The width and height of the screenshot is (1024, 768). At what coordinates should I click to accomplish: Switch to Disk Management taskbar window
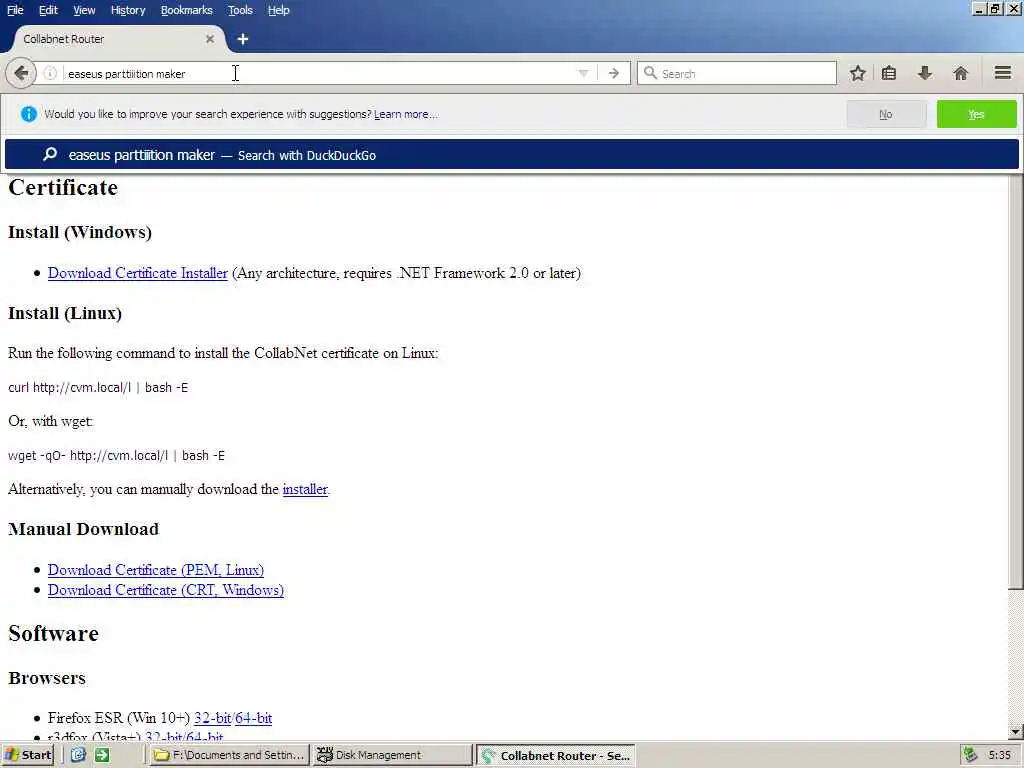(x=392, y=755)
